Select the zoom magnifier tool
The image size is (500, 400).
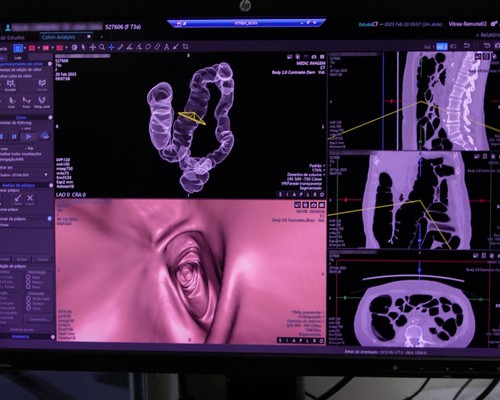(x=102, y=47)
